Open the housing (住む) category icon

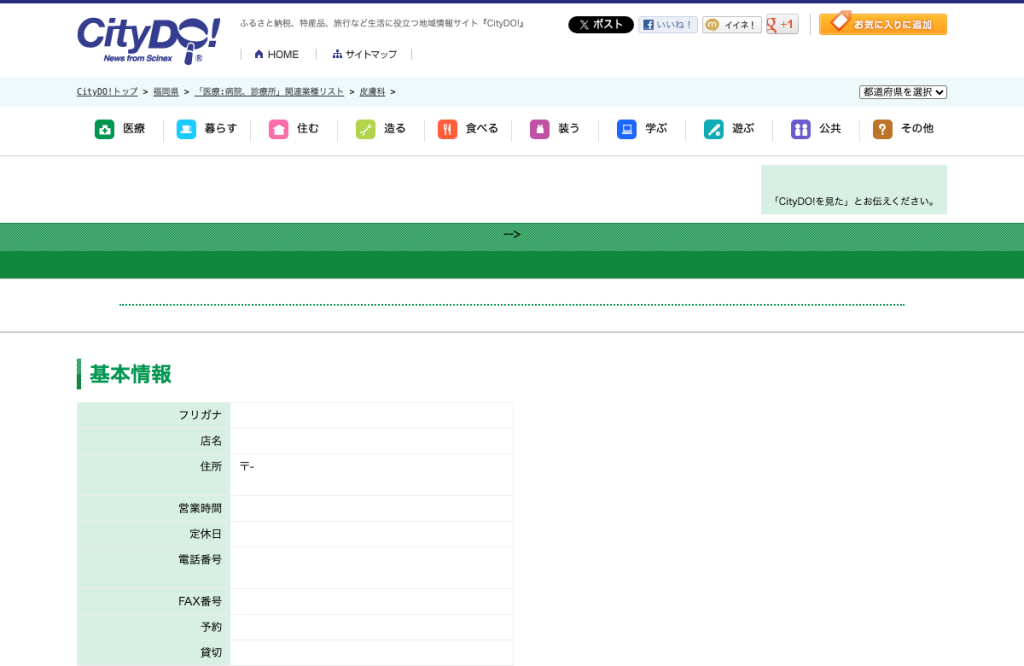click(278, 129)
